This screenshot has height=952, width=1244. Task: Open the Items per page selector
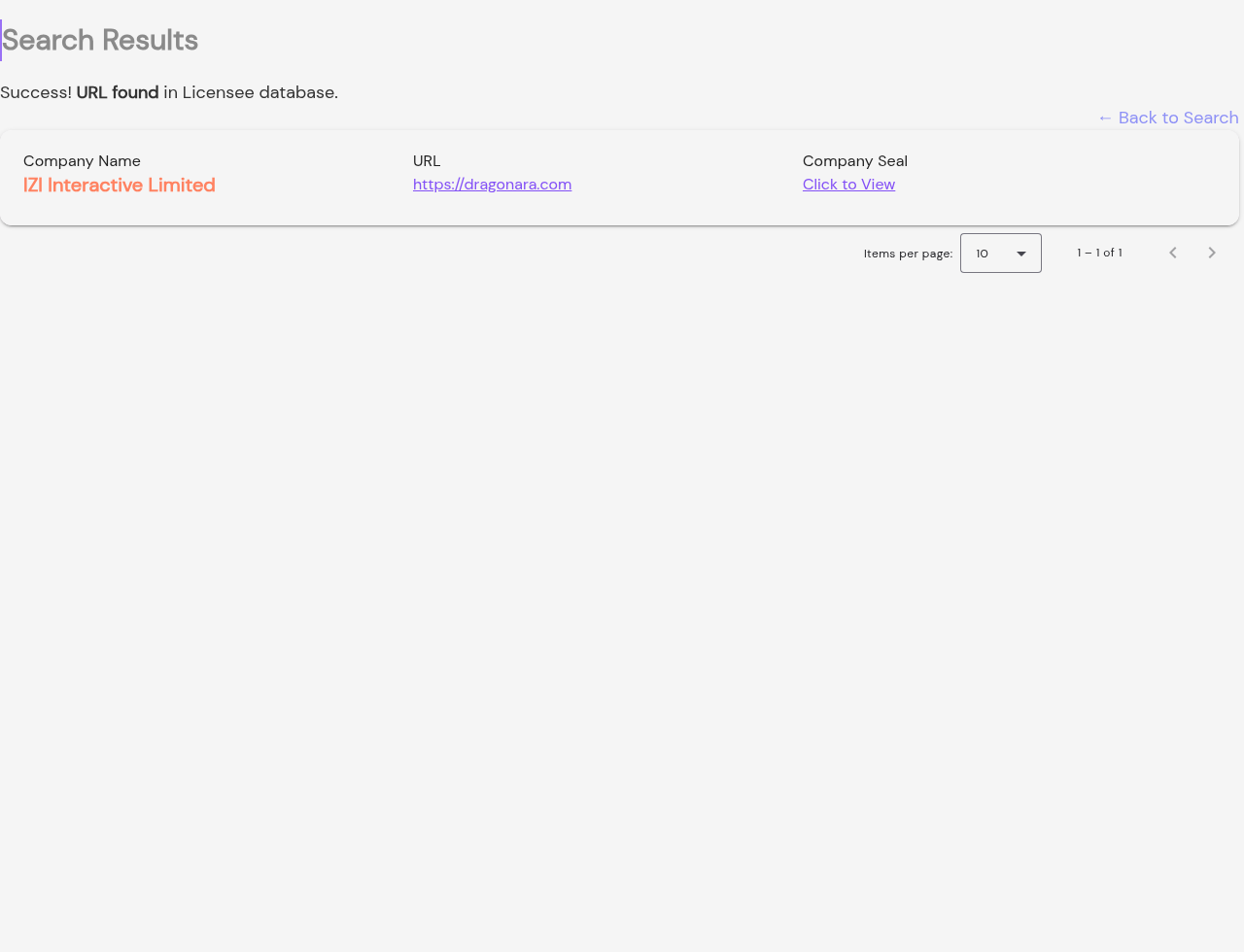click(x=1001, y=253)
